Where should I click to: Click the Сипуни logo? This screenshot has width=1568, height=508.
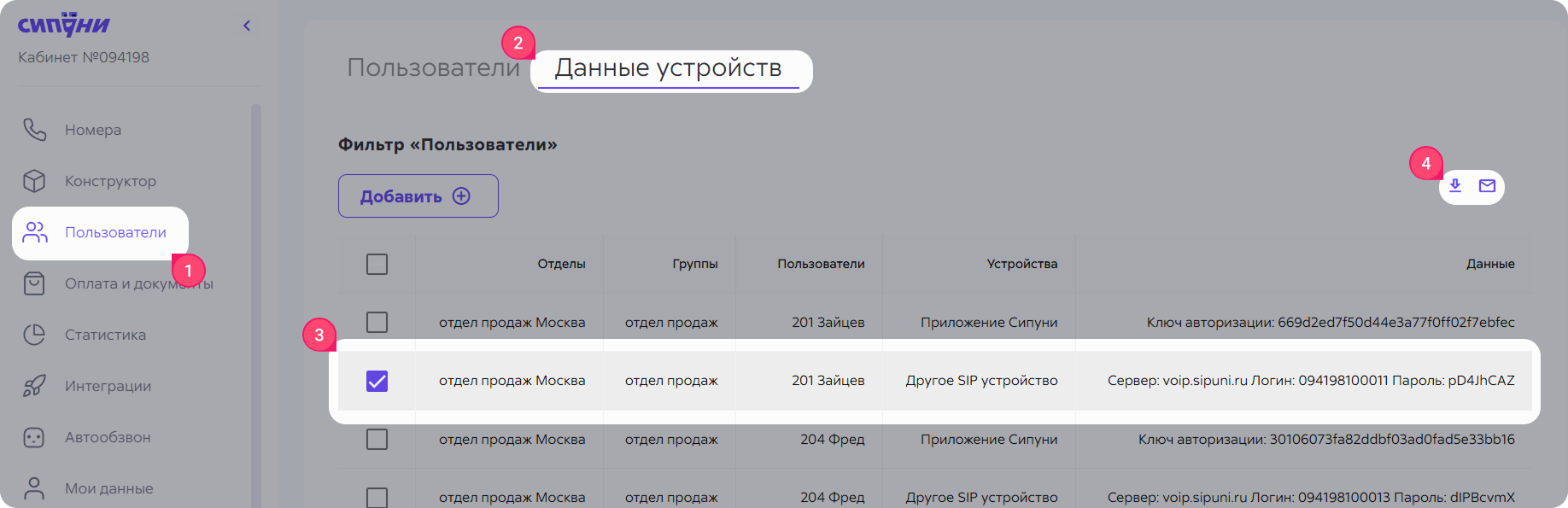tap(64, 25)
